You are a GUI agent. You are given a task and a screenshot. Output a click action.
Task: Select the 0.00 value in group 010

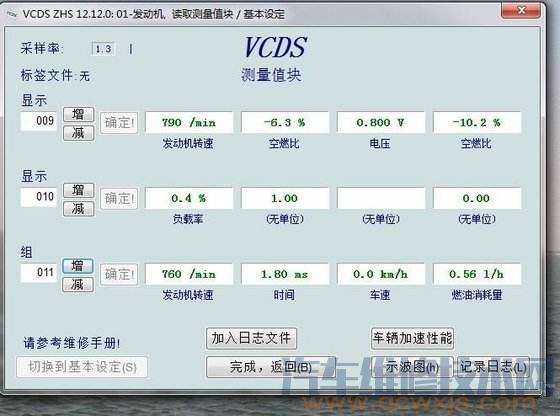click(477, 198)
